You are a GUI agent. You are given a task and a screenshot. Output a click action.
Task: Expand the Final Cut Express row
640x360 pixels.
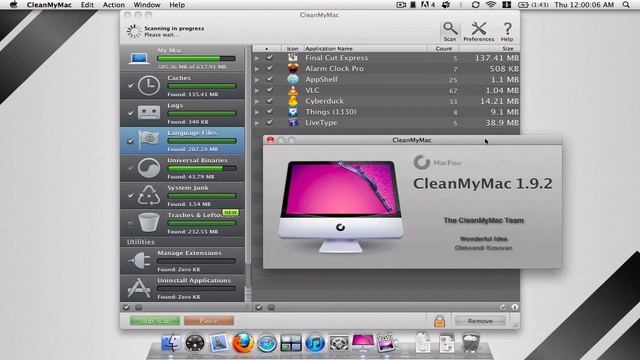tap(257, 58)
